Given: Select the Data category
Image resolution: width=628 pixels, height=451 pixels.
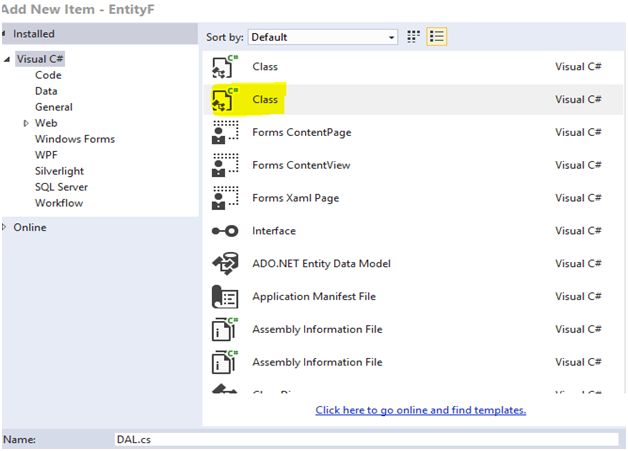Looking at the screenshot, I should click(x=46, y=91).
